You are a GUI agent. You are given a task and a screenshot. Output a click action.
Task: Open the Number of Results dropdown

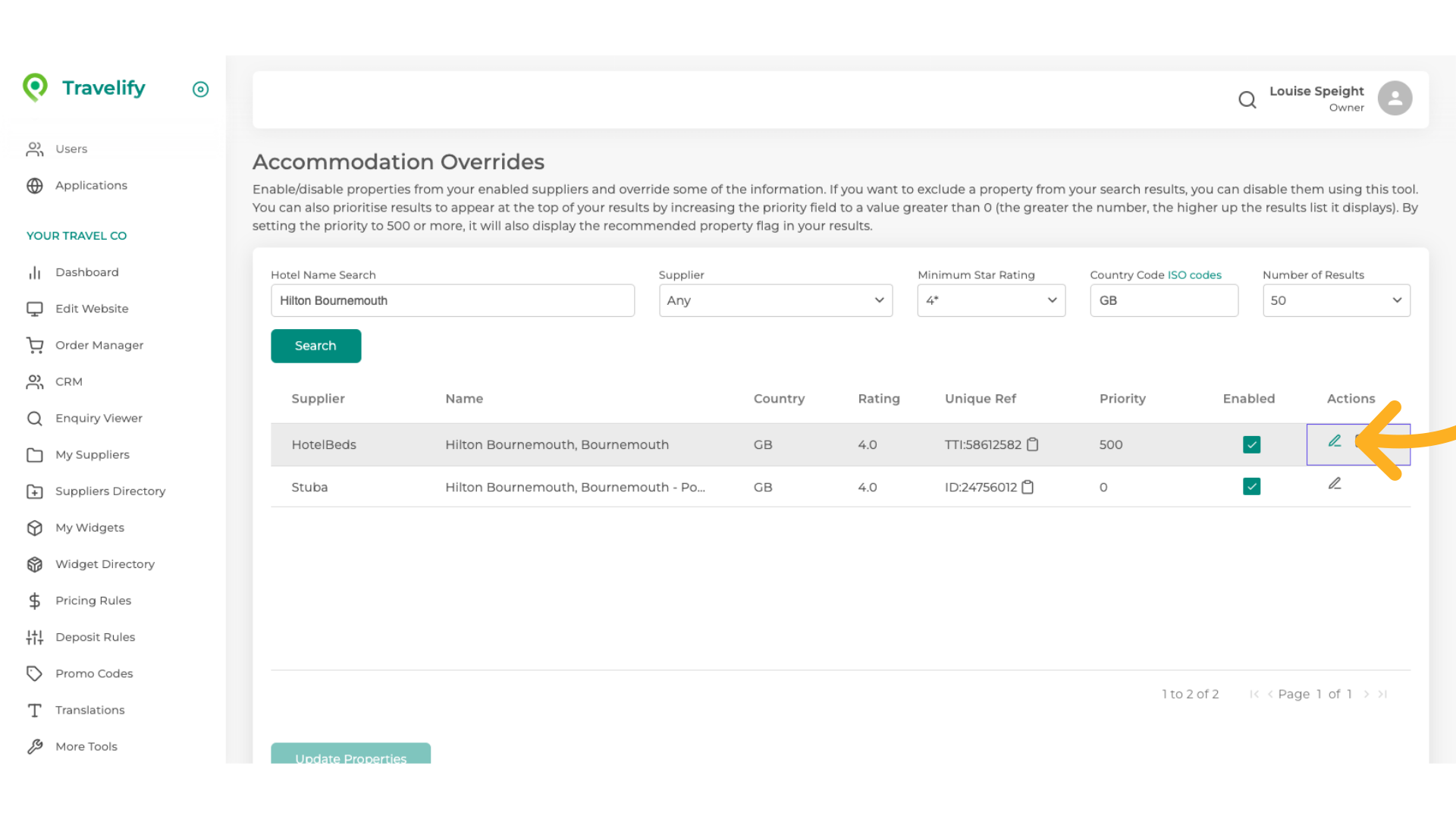coord(1335,300)
